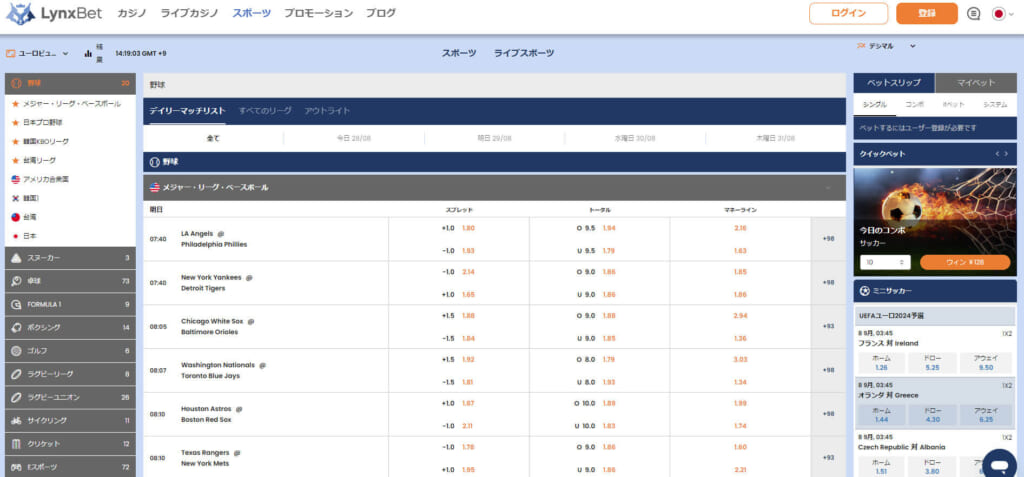Bet on Chicago White Sox spread +1.5
The height and width of the screenshot is (477, 1024).
coord(458,316)
